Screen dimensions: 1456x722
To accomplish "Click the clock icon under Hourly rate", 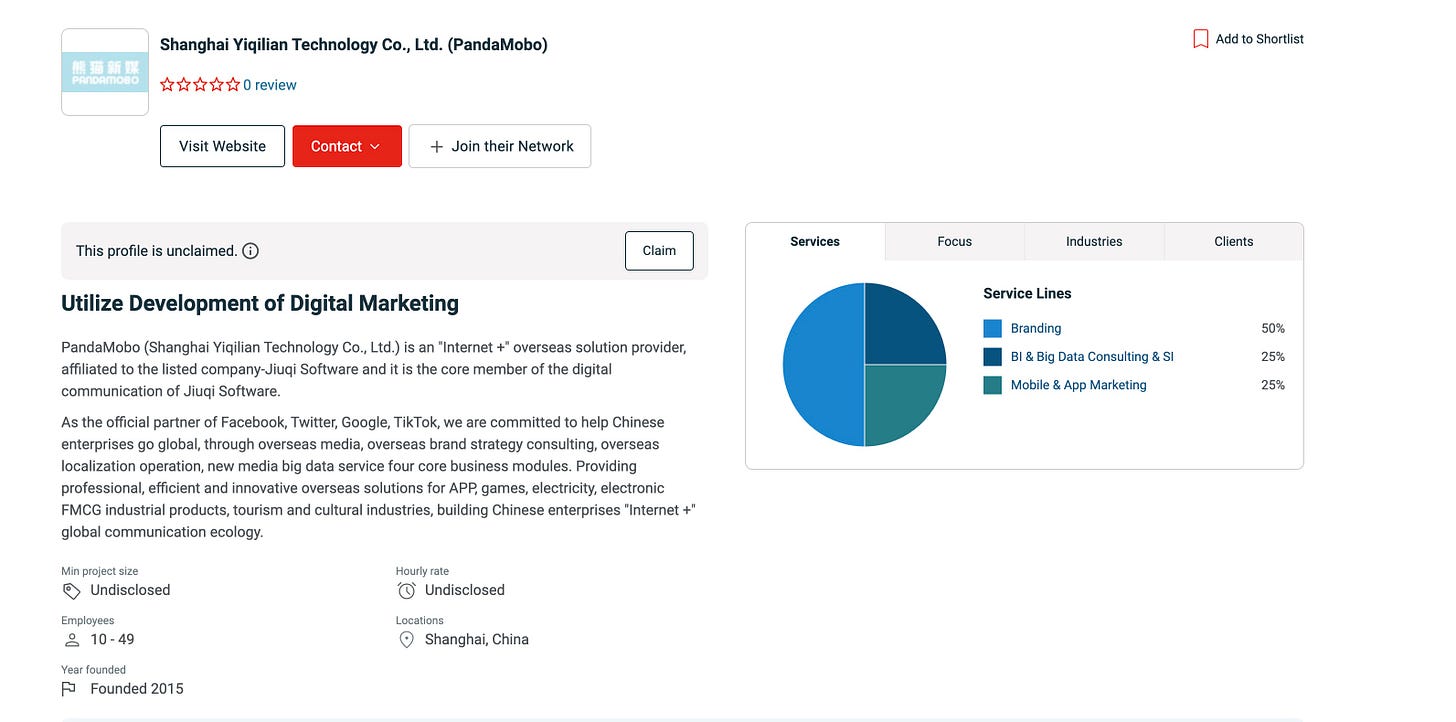I will click(406, 591).
